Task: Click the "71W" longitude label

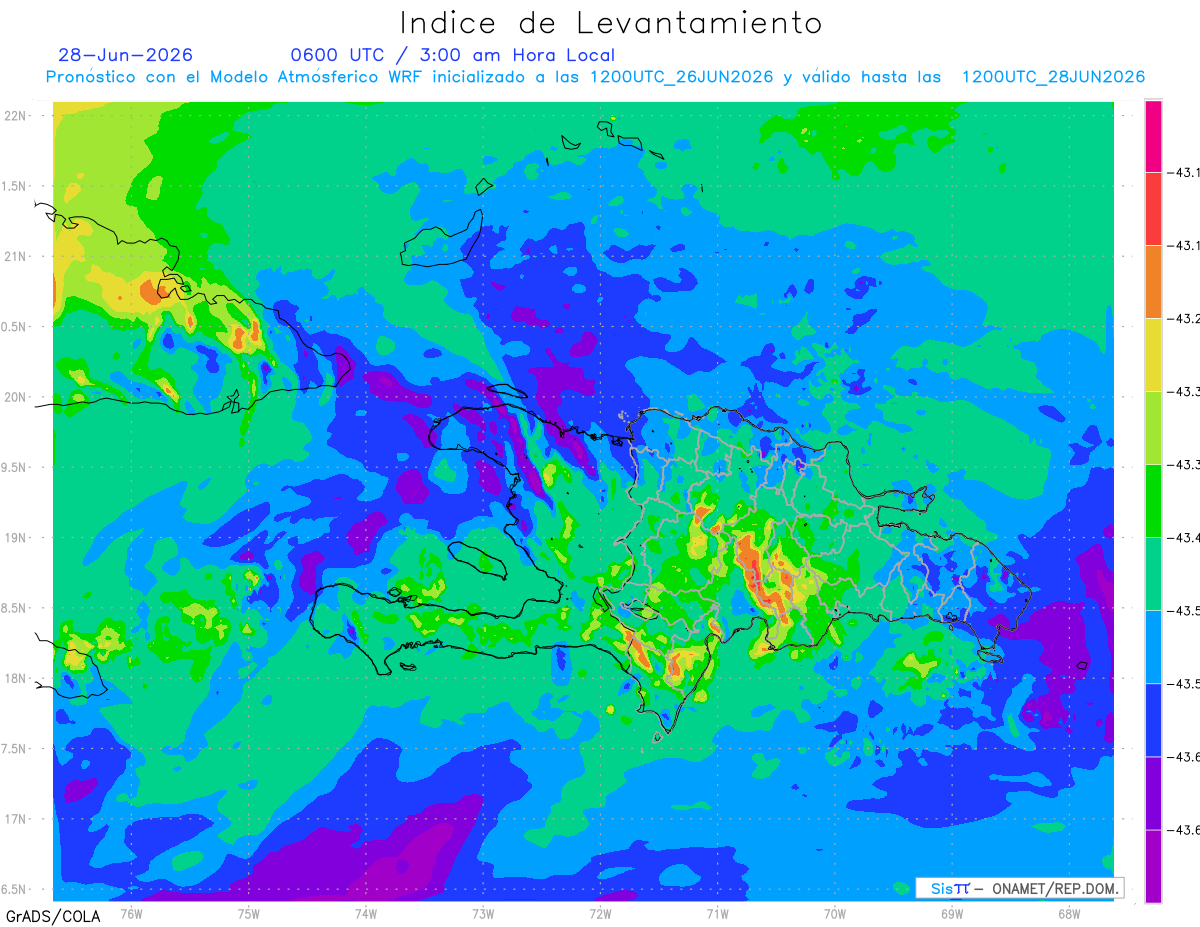Action: (717, 914)
